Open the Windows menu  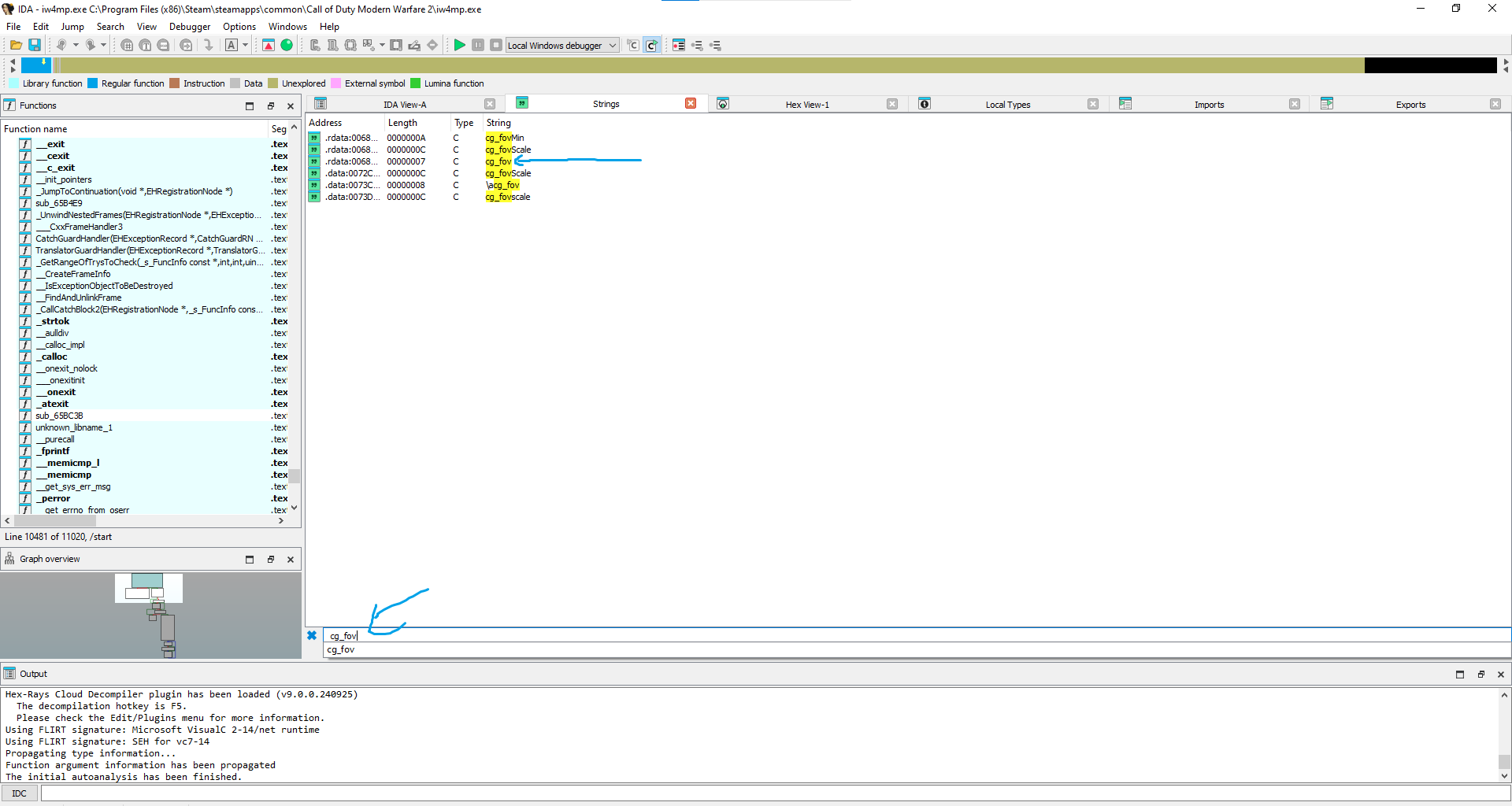point(287,26)
